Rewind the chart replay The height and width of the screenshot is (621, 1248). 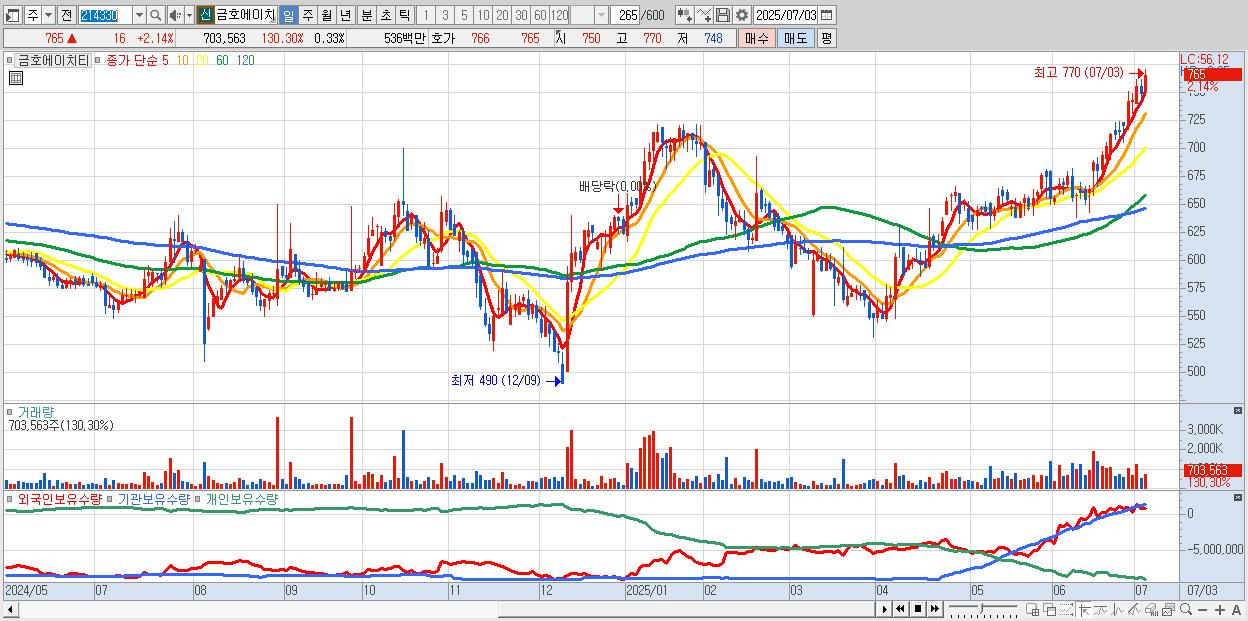(901, 609)
